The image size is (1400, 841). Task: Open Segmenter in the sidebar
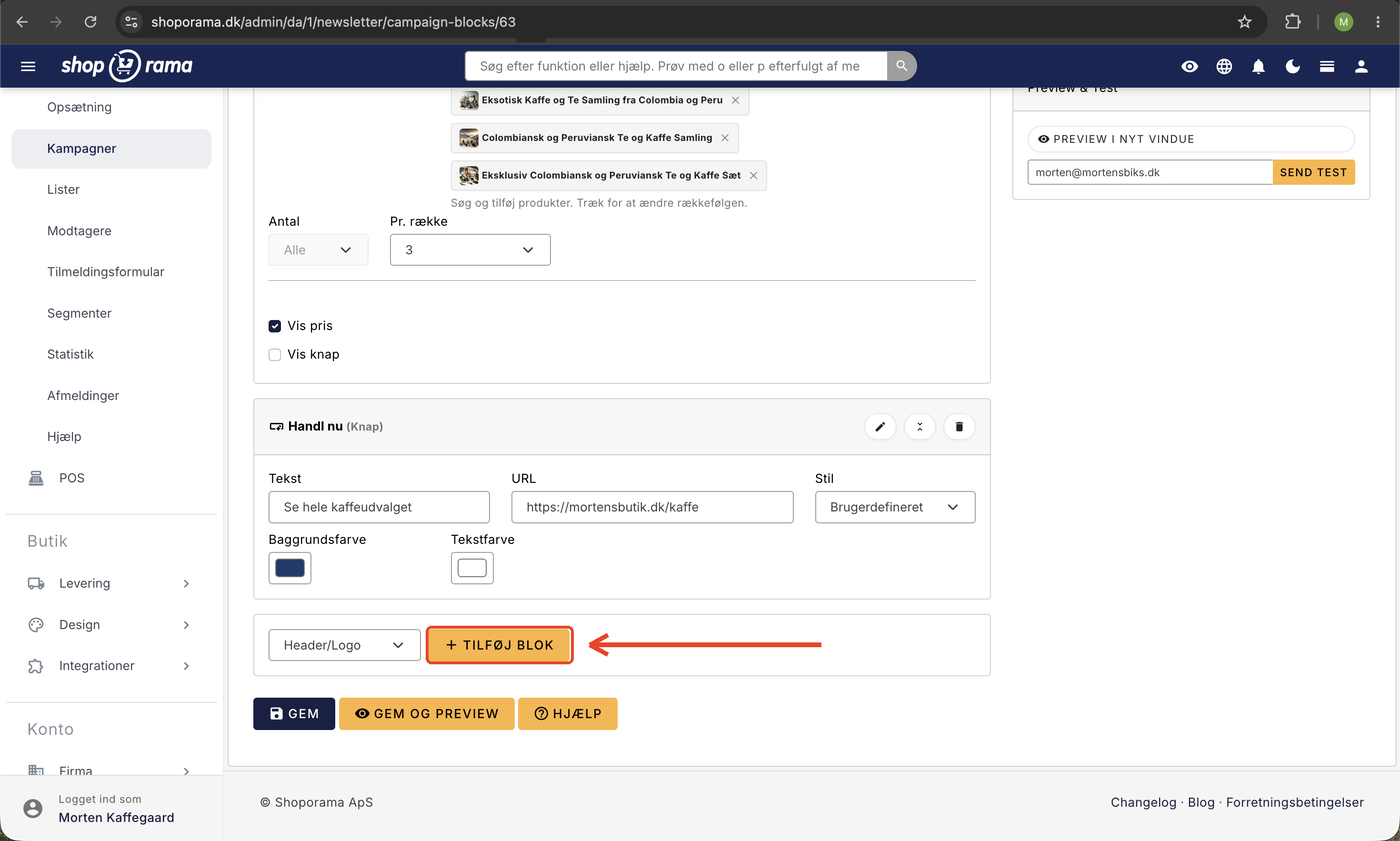tap(79, 313)
